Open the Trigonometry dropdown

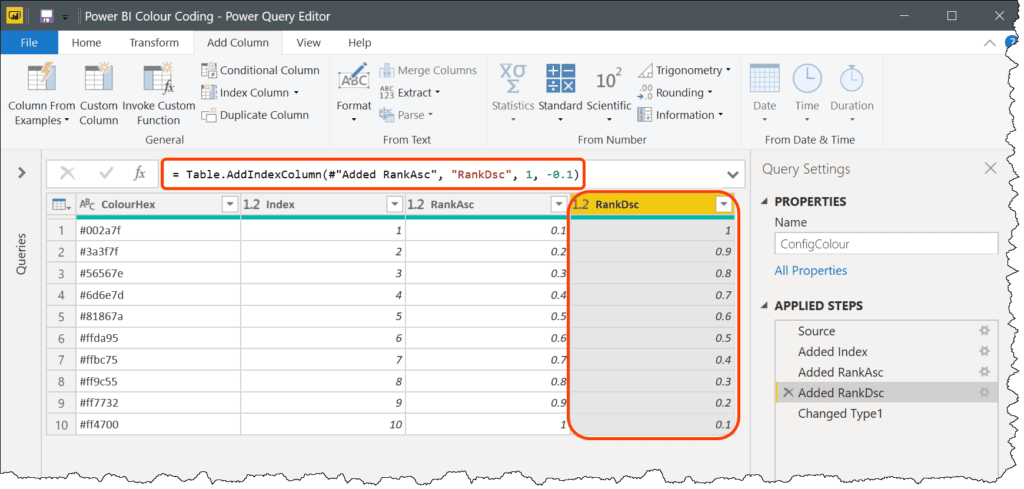pos(684,70)
